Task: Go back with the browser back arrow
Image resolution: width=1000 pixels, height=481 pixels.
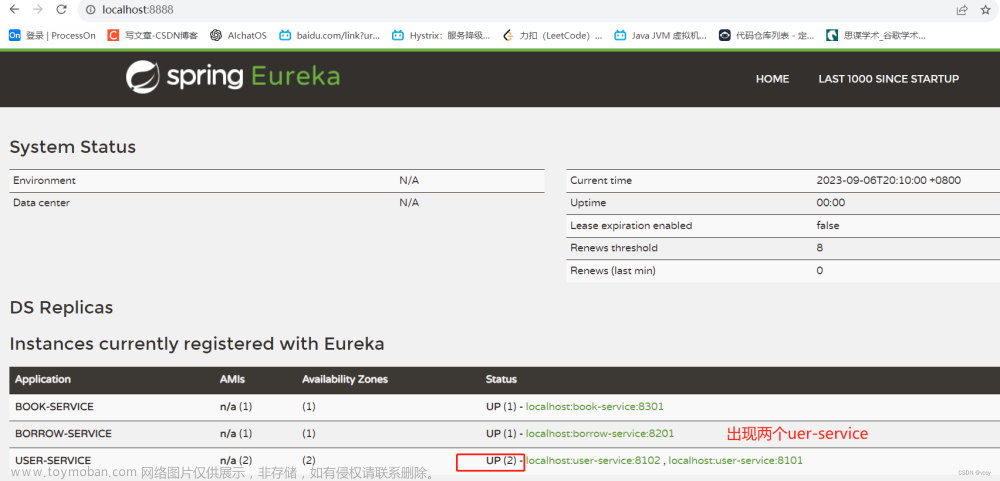Action: tap(14, 10)
